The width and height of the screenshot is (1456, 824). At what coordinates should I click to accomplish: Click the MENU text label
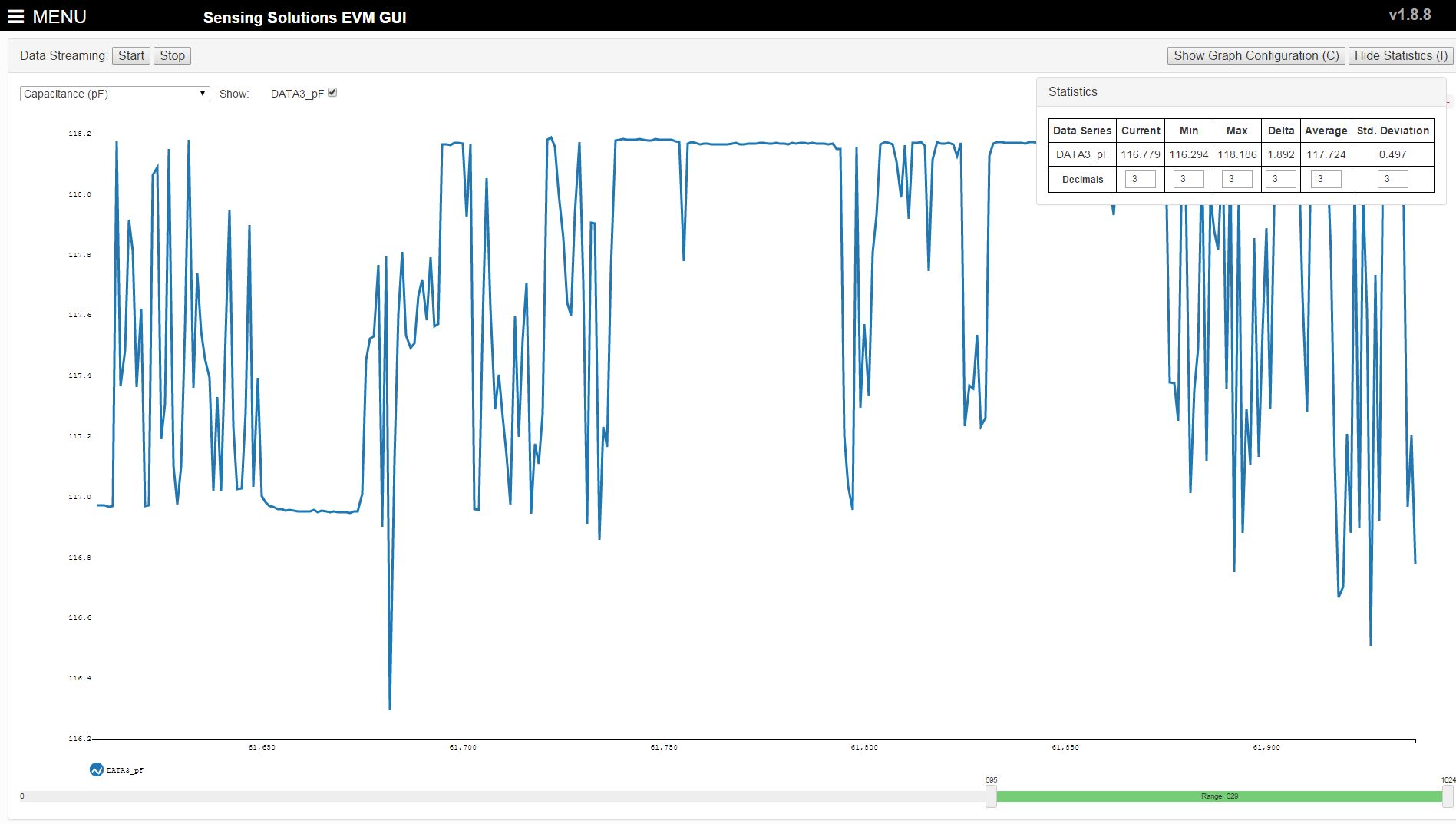pos(60,16)
